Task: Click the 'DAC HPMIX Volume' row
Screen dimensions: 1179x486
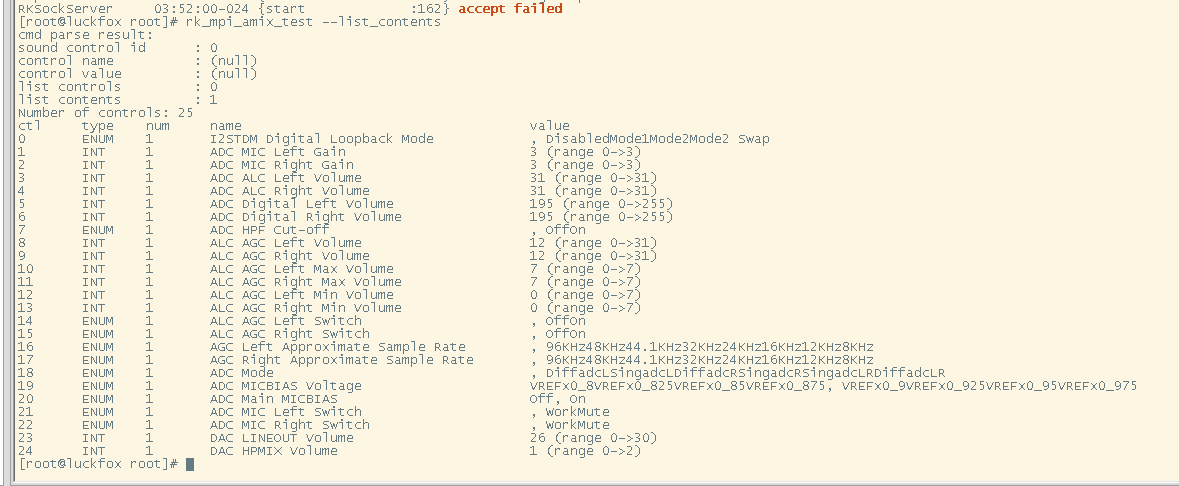Action: click(x=330, y=451)
